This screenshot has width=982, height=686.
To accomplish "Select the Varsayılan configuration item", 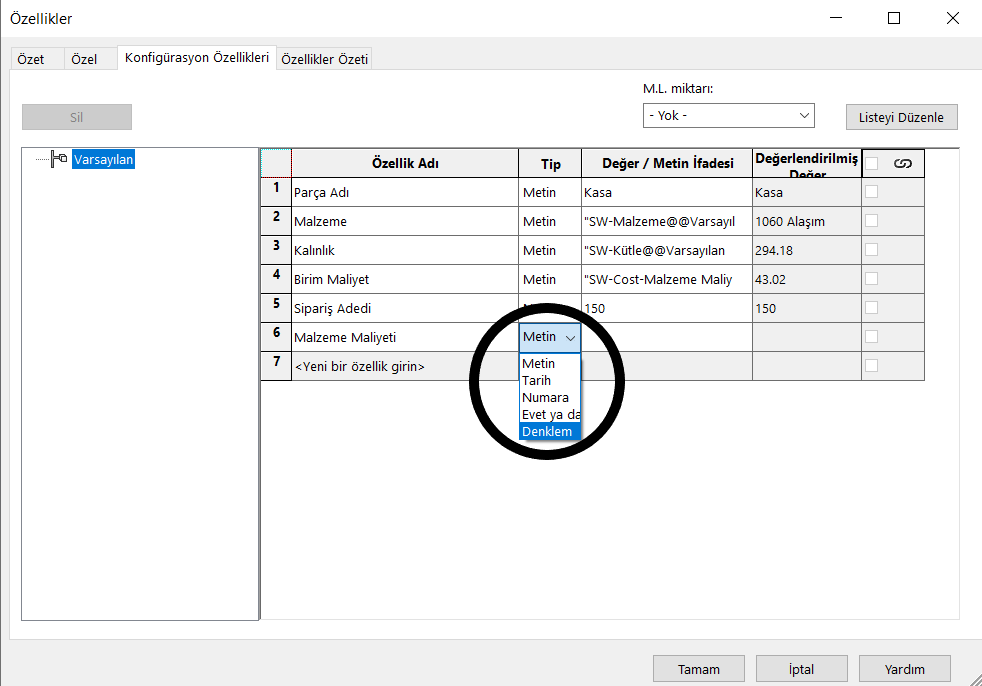I will [x=103, y=159].
